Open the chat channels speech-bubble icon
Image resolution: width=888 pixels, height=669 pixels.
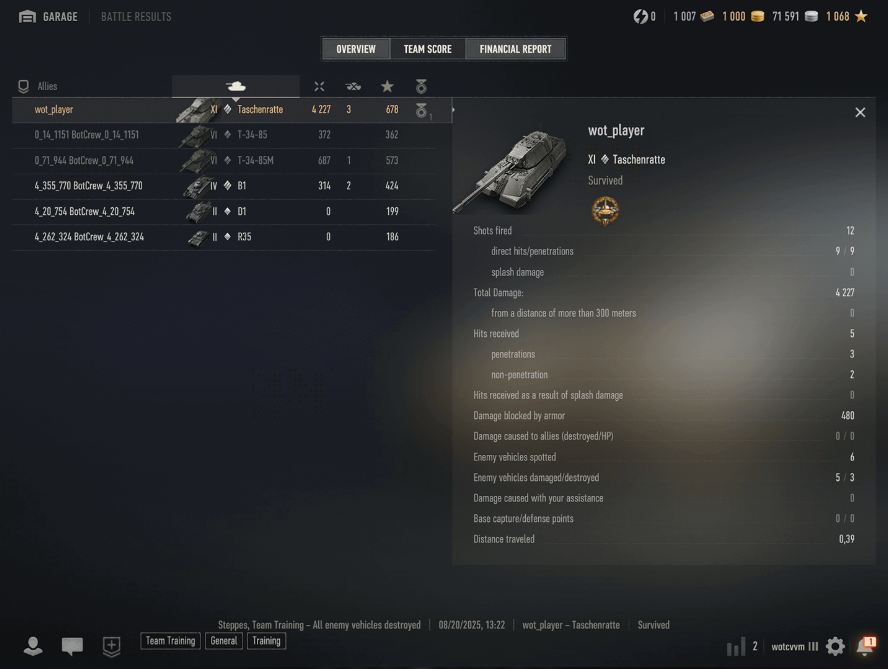(72, 646)
